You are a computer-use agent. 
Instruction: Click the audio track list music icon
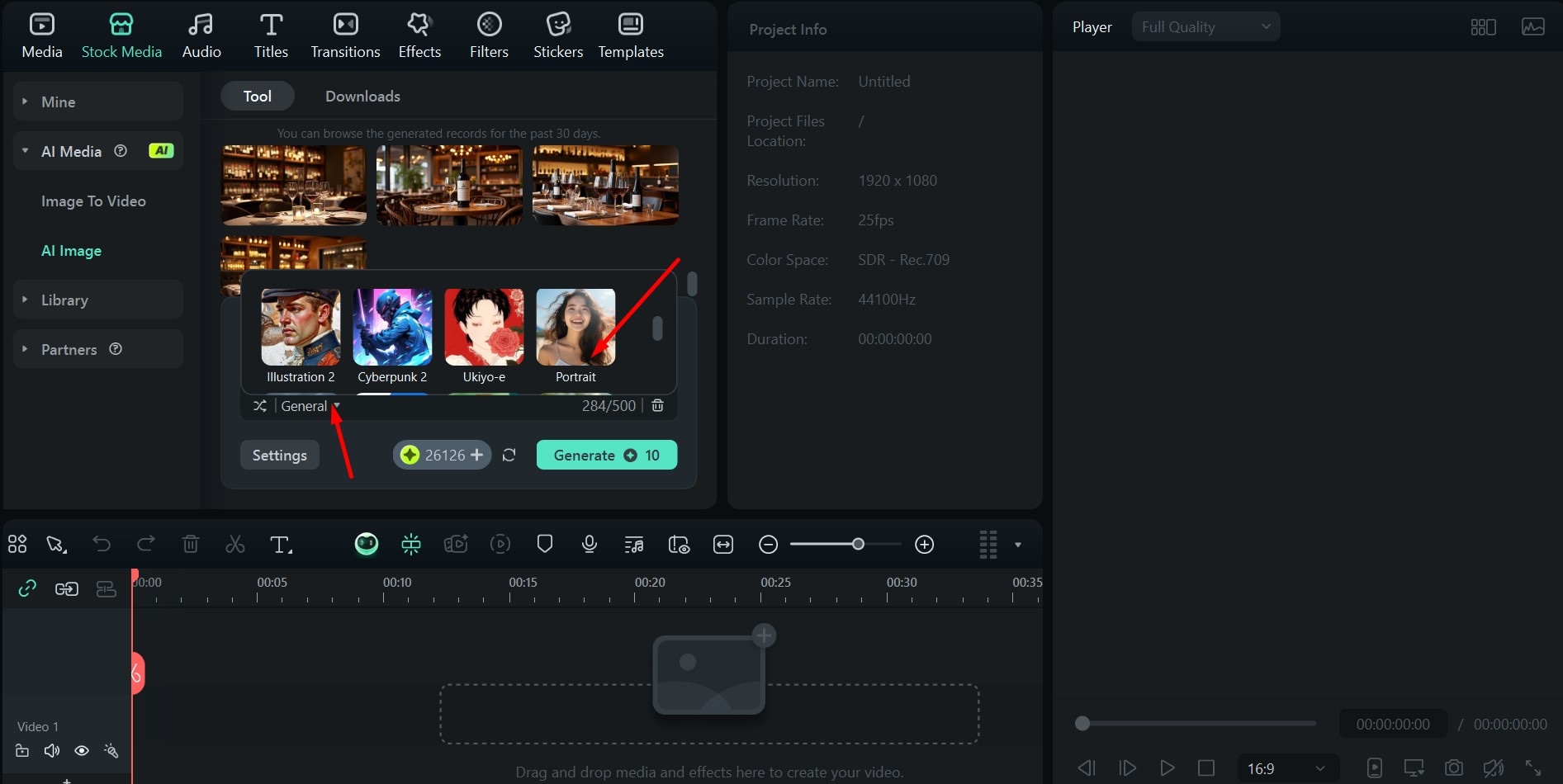[634, 544]
